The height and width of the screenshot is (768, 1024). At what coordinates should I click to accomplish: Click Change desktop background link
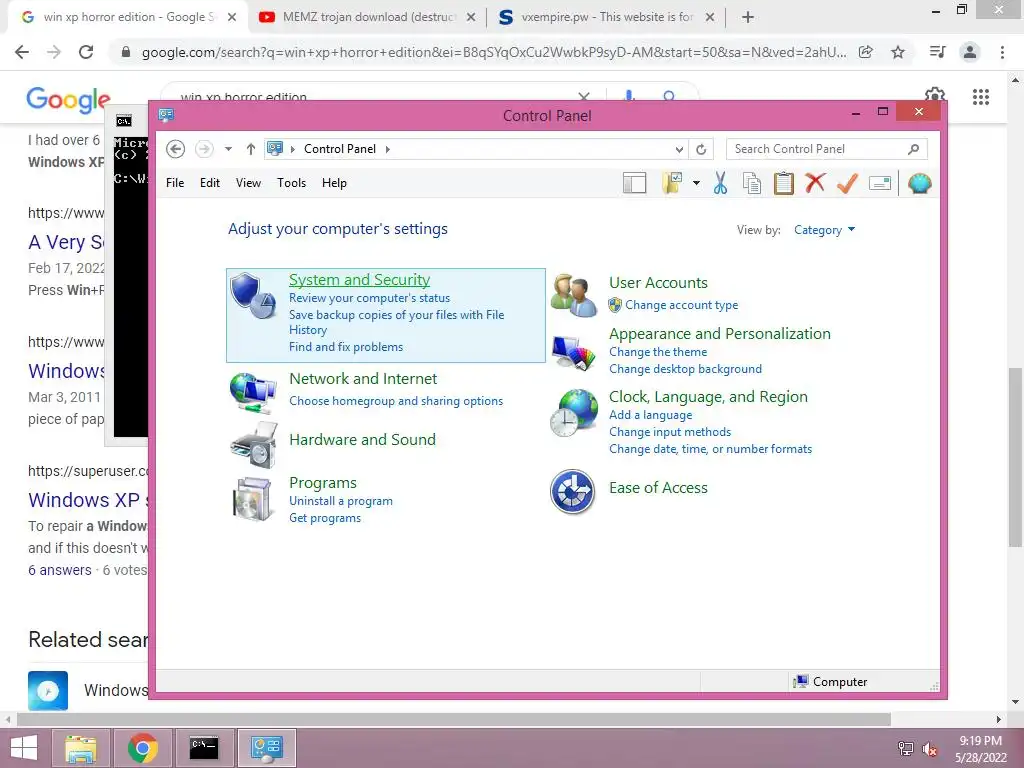pos(685,369)
